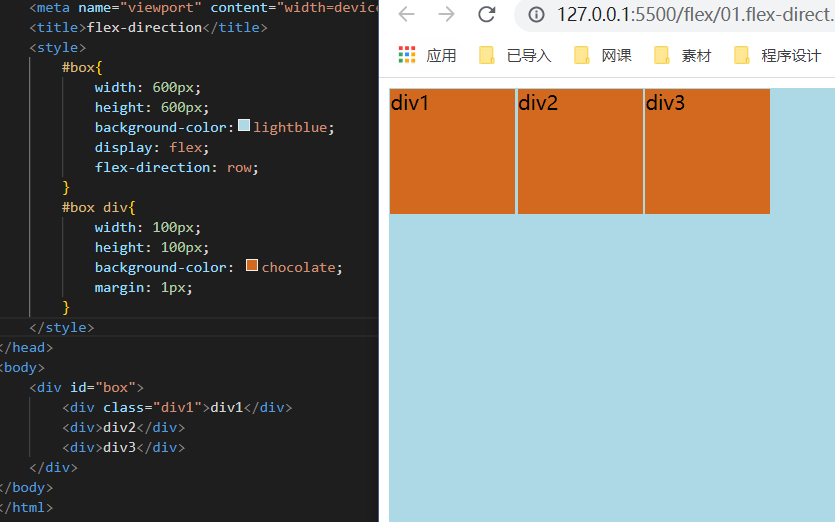
Task: Click the closing </html> tag
Action: click(x=27, y=508)
